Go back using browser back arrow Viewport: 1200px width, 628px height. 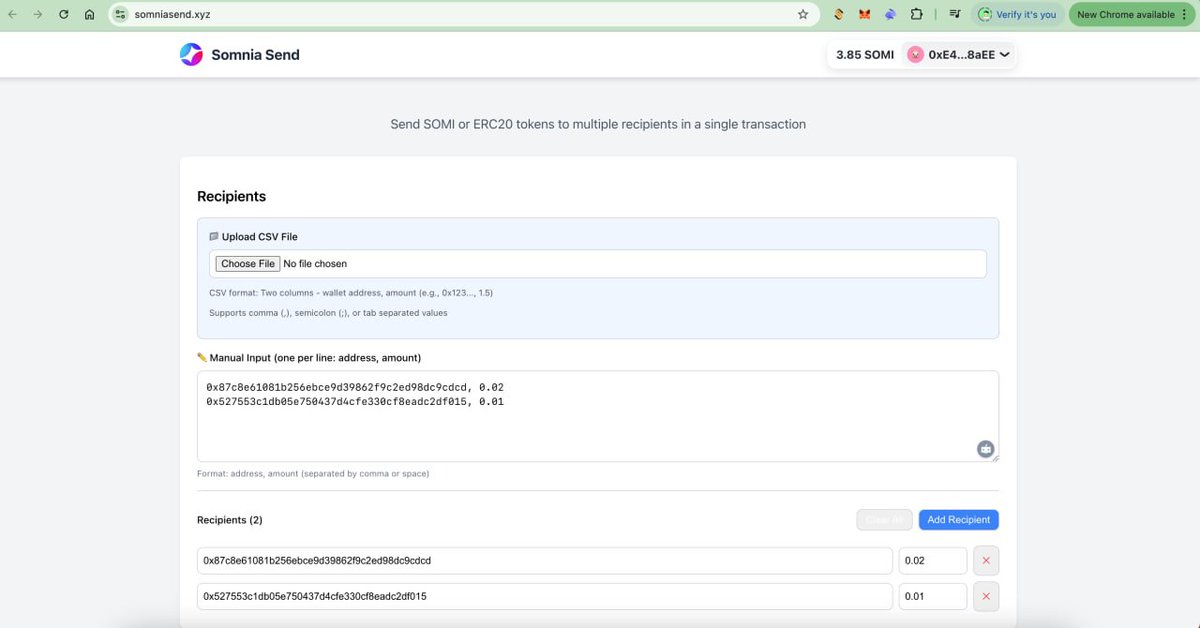13,15
